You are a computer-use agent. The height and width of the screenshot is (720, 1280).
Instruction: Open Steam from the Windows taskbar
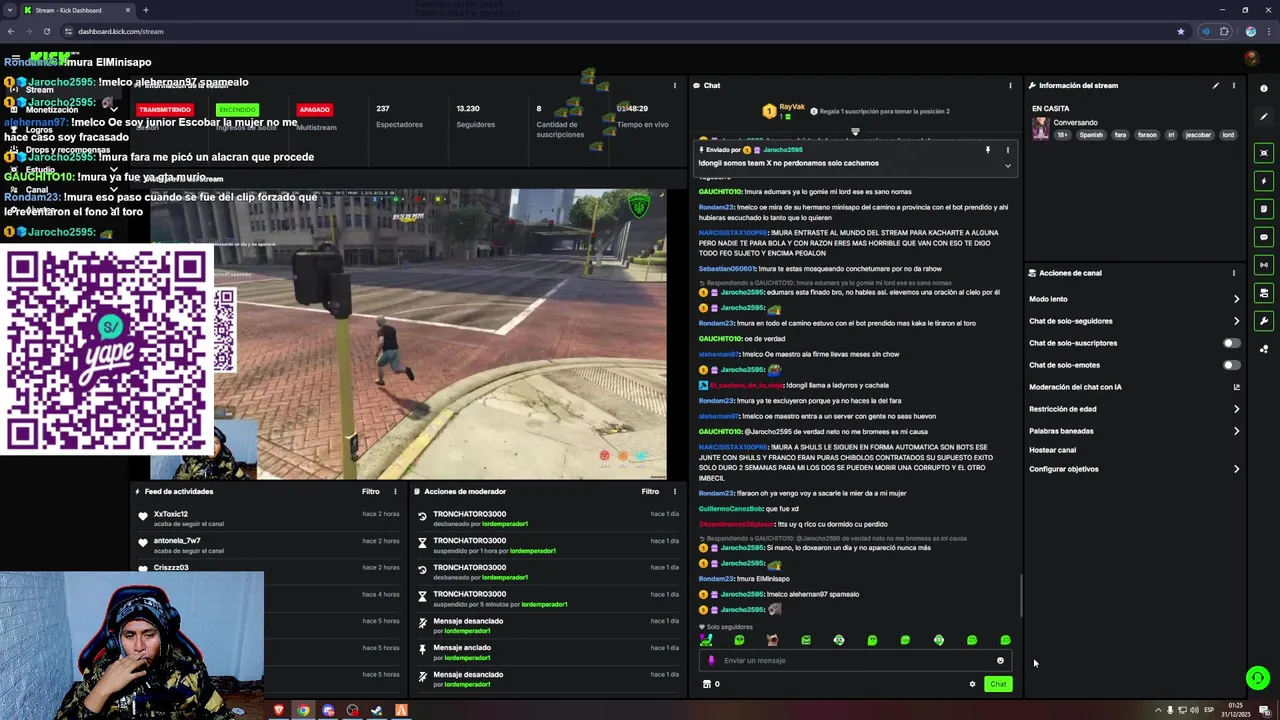click(x=377, y=710)
